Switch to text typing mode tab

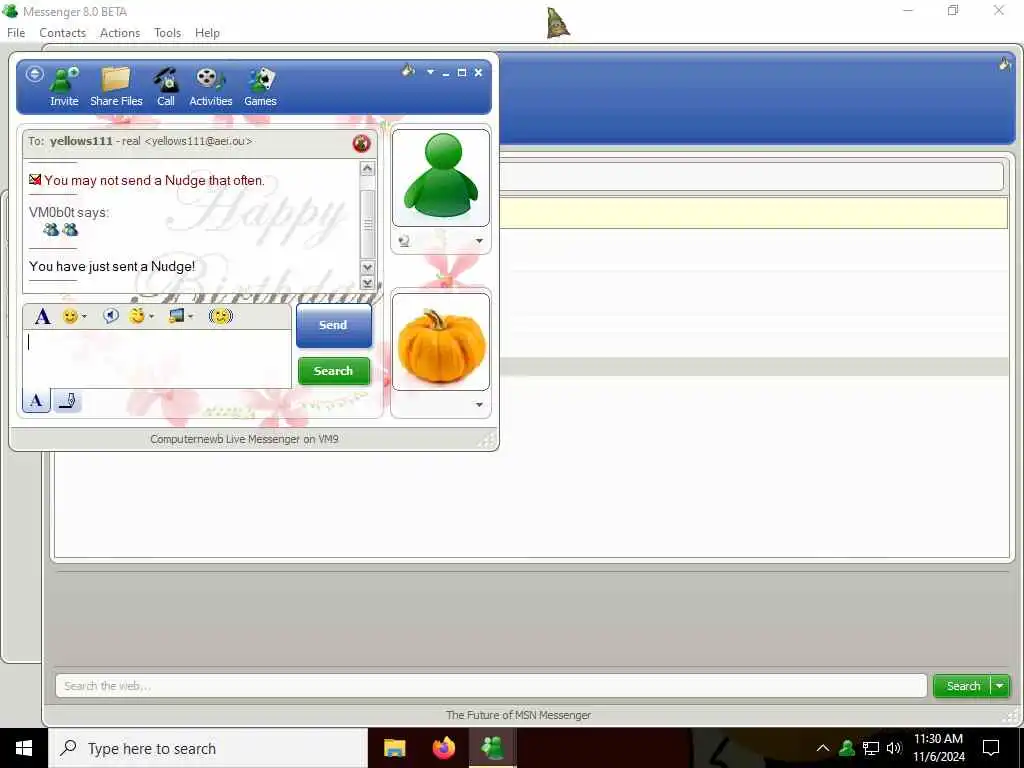[37, 400]
